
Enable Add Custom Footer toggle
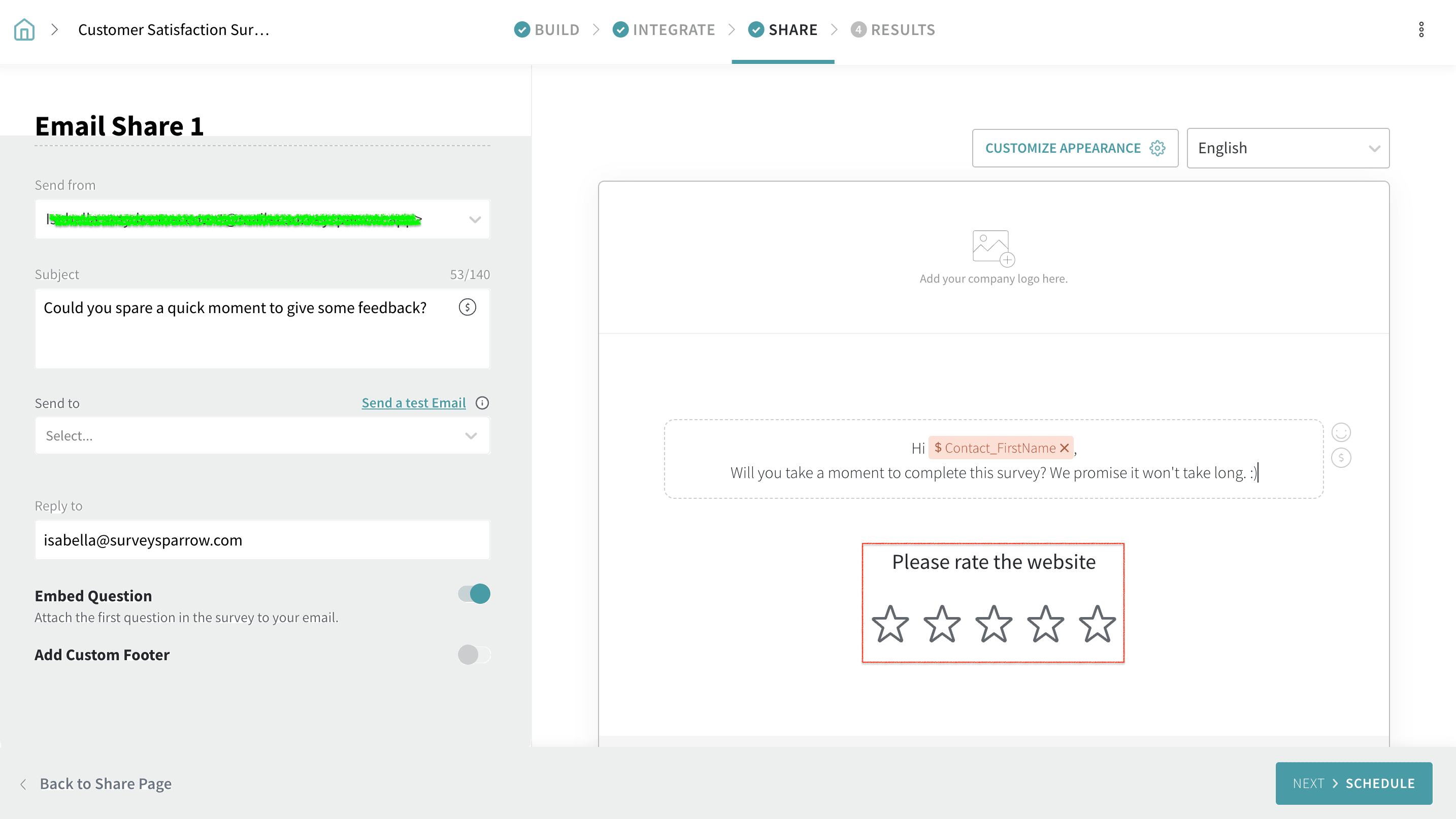[474, 655]
